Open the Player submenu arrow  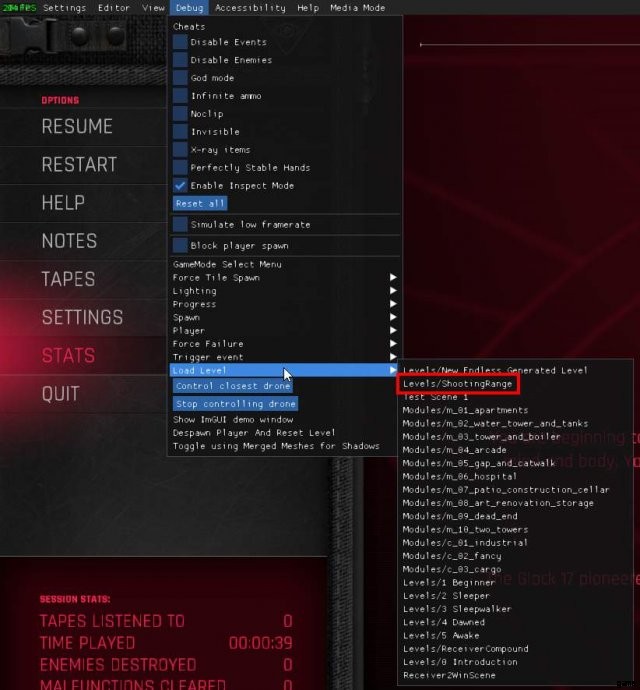tap(393, 330)
